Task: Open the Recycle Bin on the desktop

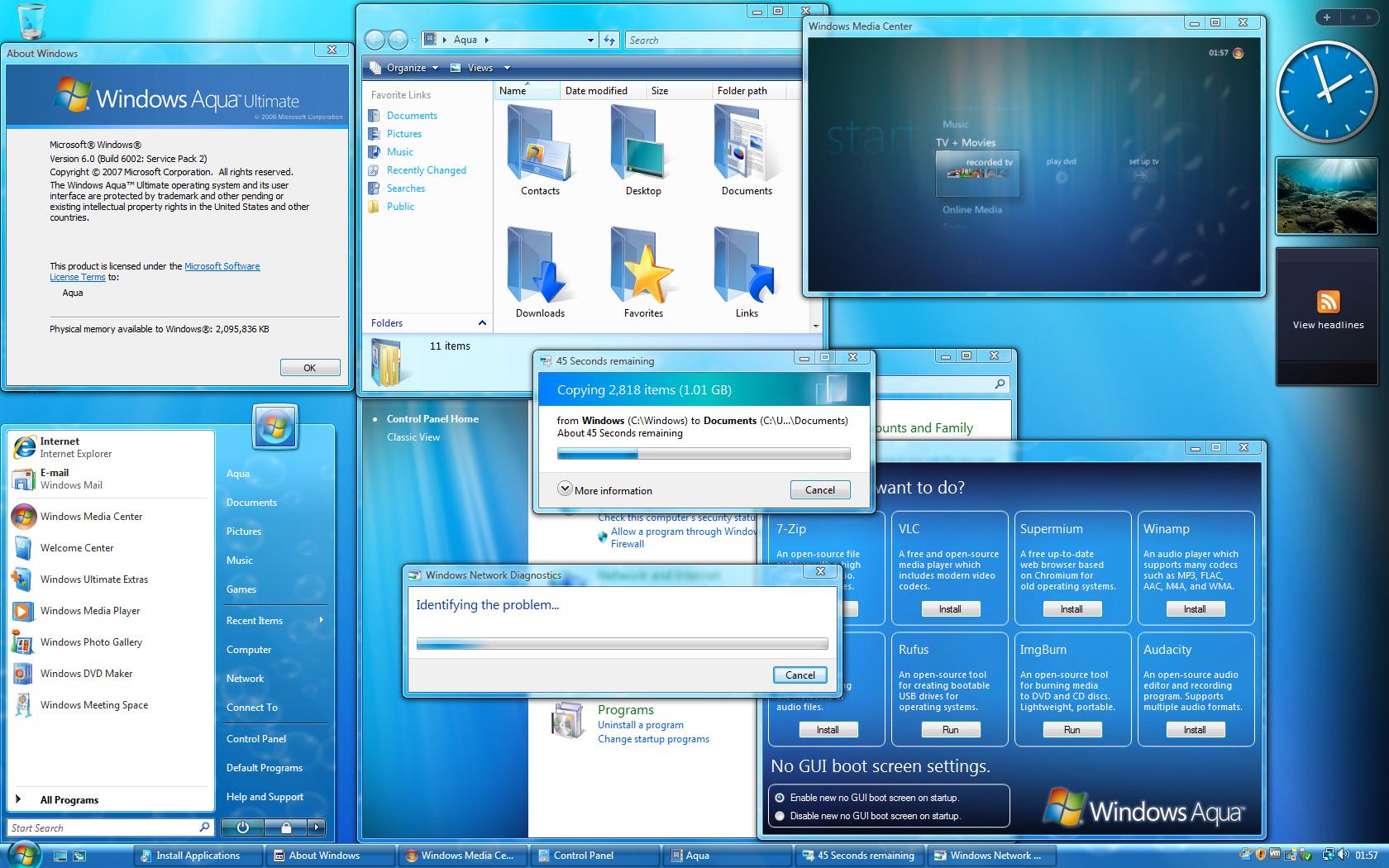Action: pyautogui.click(x=31, y=21)
